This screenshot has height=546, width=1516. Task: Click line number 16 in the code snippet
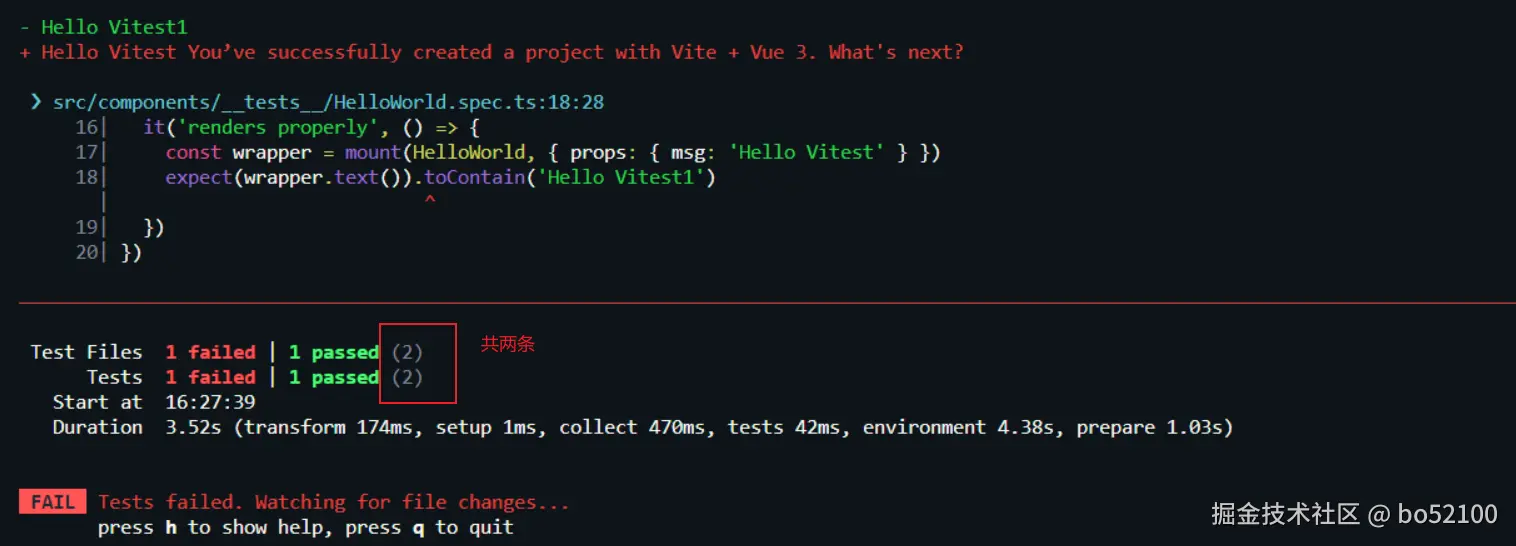click(87, 127)
